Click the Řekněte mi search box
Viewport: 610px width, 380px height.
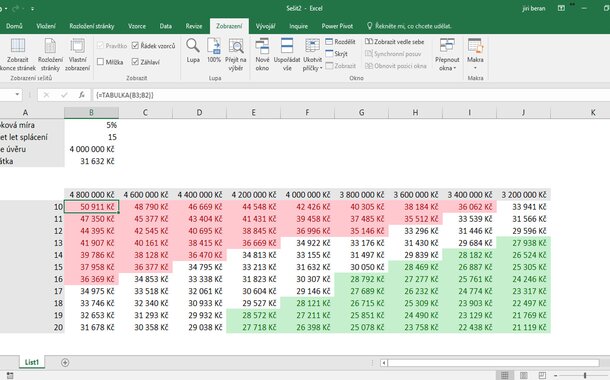408,26
